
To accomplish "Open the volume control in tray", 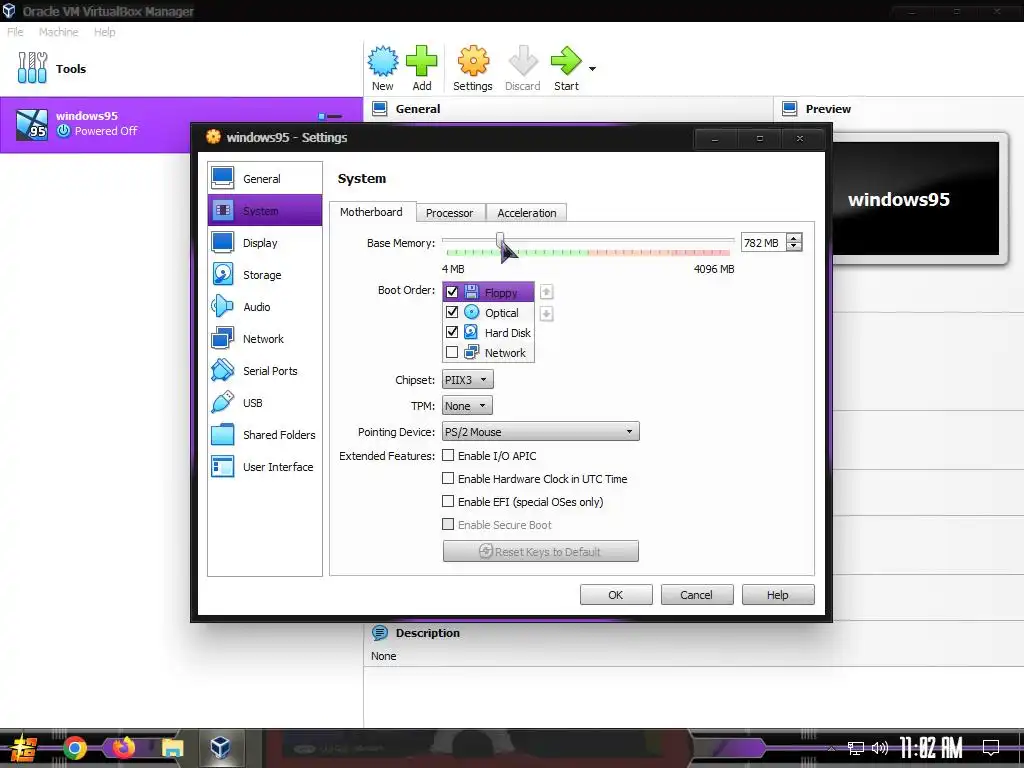I will click(x=880, y=748).
